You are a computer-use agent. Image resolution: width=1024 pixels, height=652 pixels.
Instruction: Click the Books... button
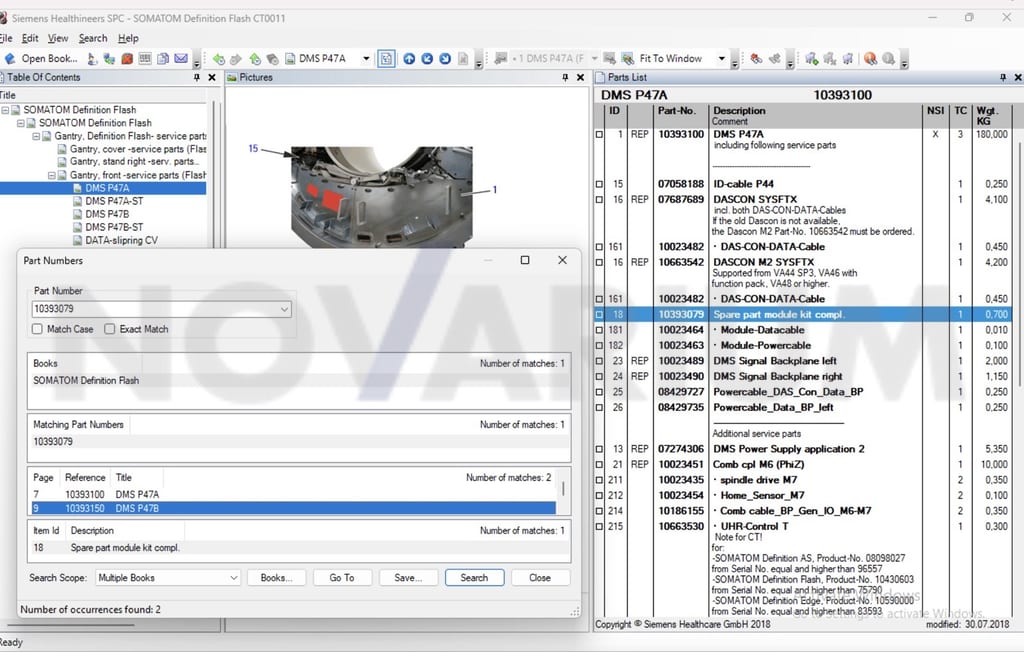pyautogui.click(x=276, y=578)
